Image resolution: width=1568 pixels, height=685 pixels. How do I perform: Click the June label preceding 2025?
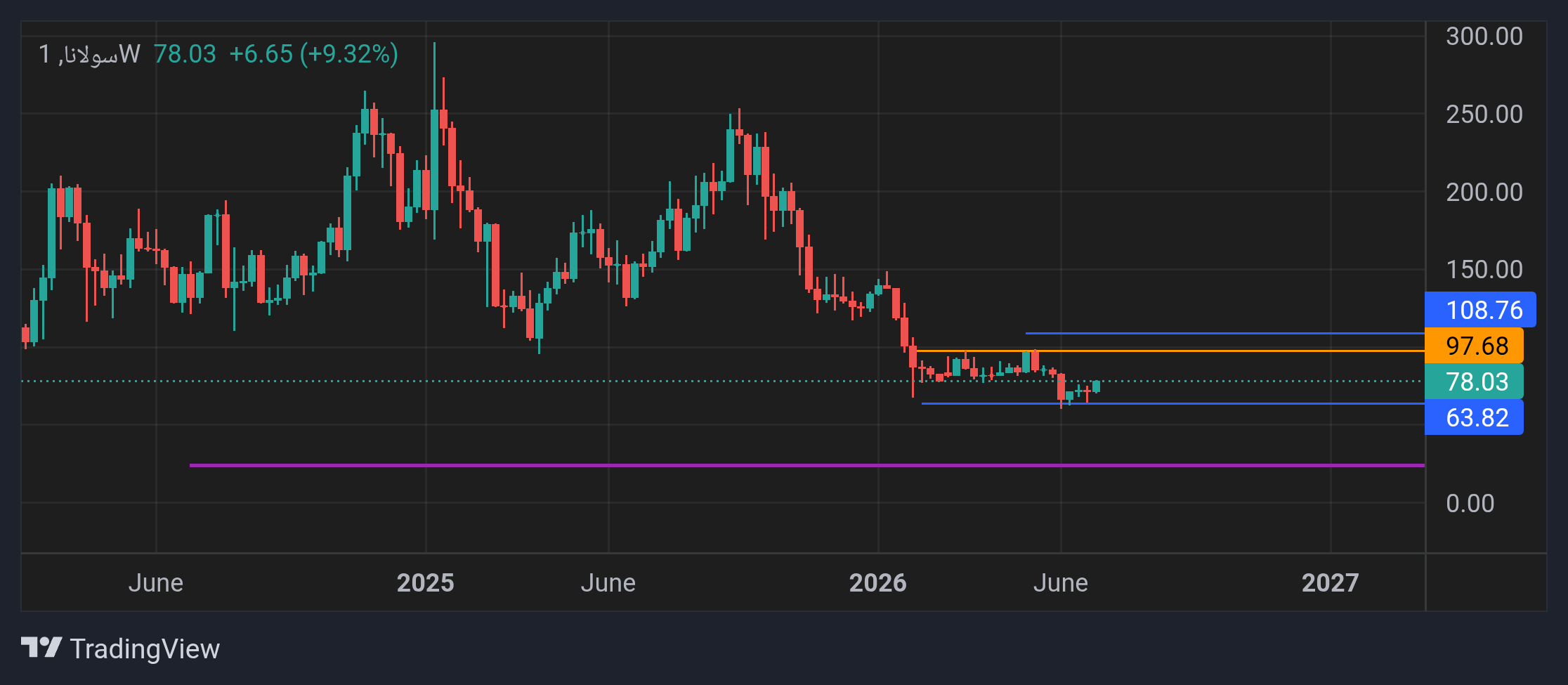155,583
